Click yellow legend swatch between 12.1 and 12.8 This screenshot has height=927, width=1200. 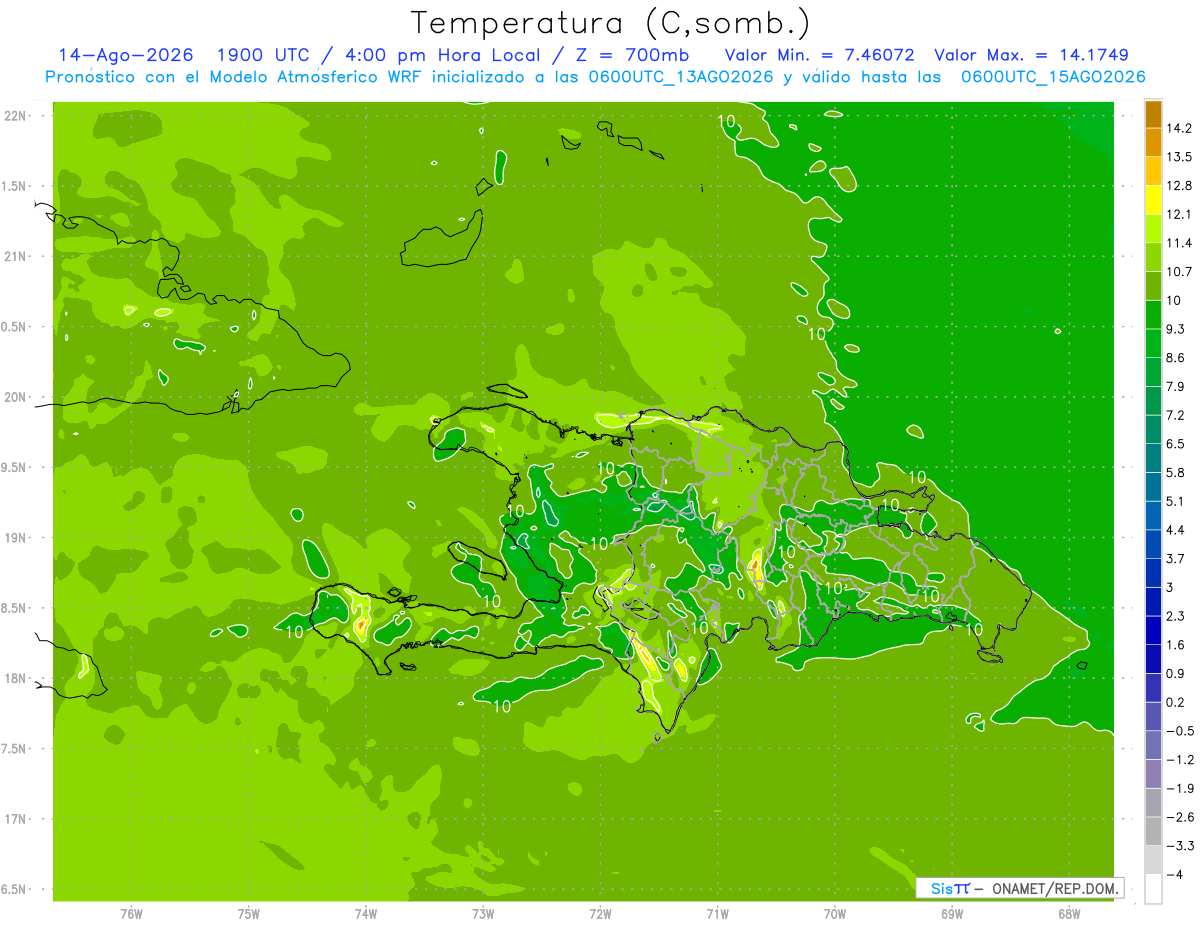(1153, 200)
